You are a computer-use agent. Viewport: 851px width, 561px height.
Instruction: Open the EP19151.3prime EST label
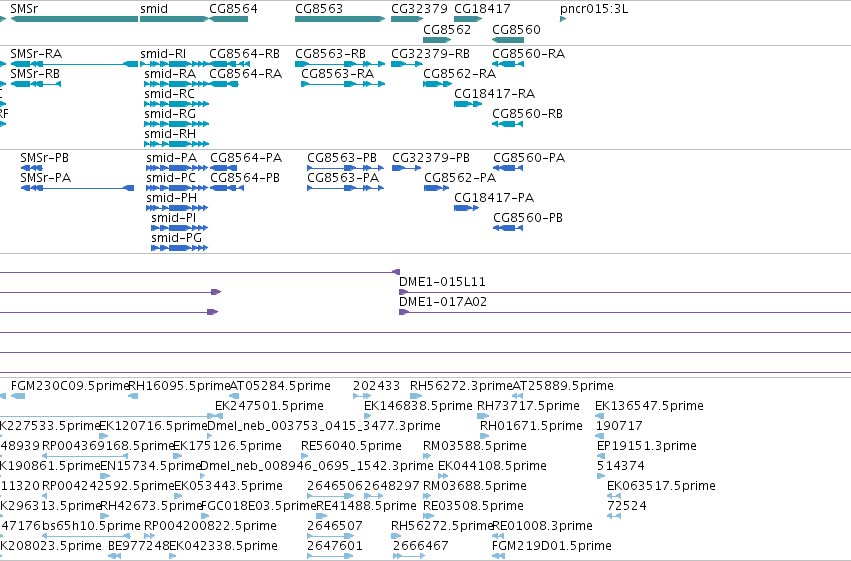pos(646,446)
